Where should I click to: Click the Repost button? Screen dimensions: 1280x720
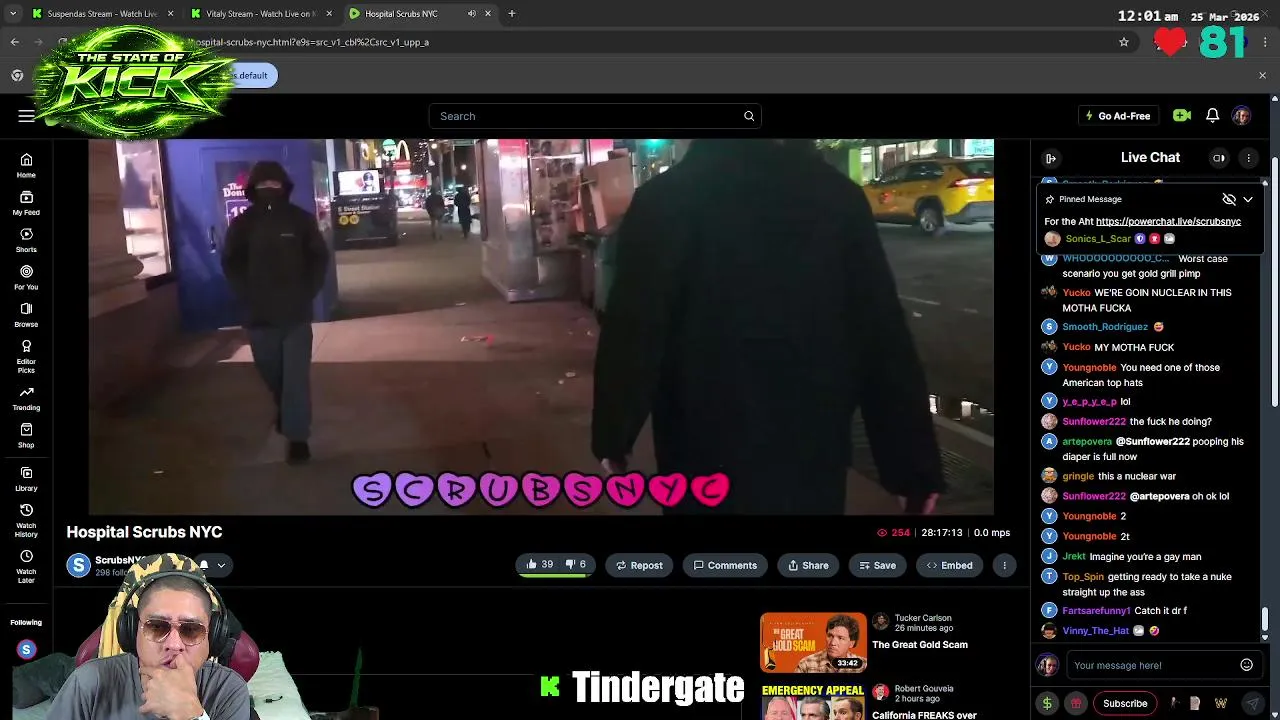639,565
